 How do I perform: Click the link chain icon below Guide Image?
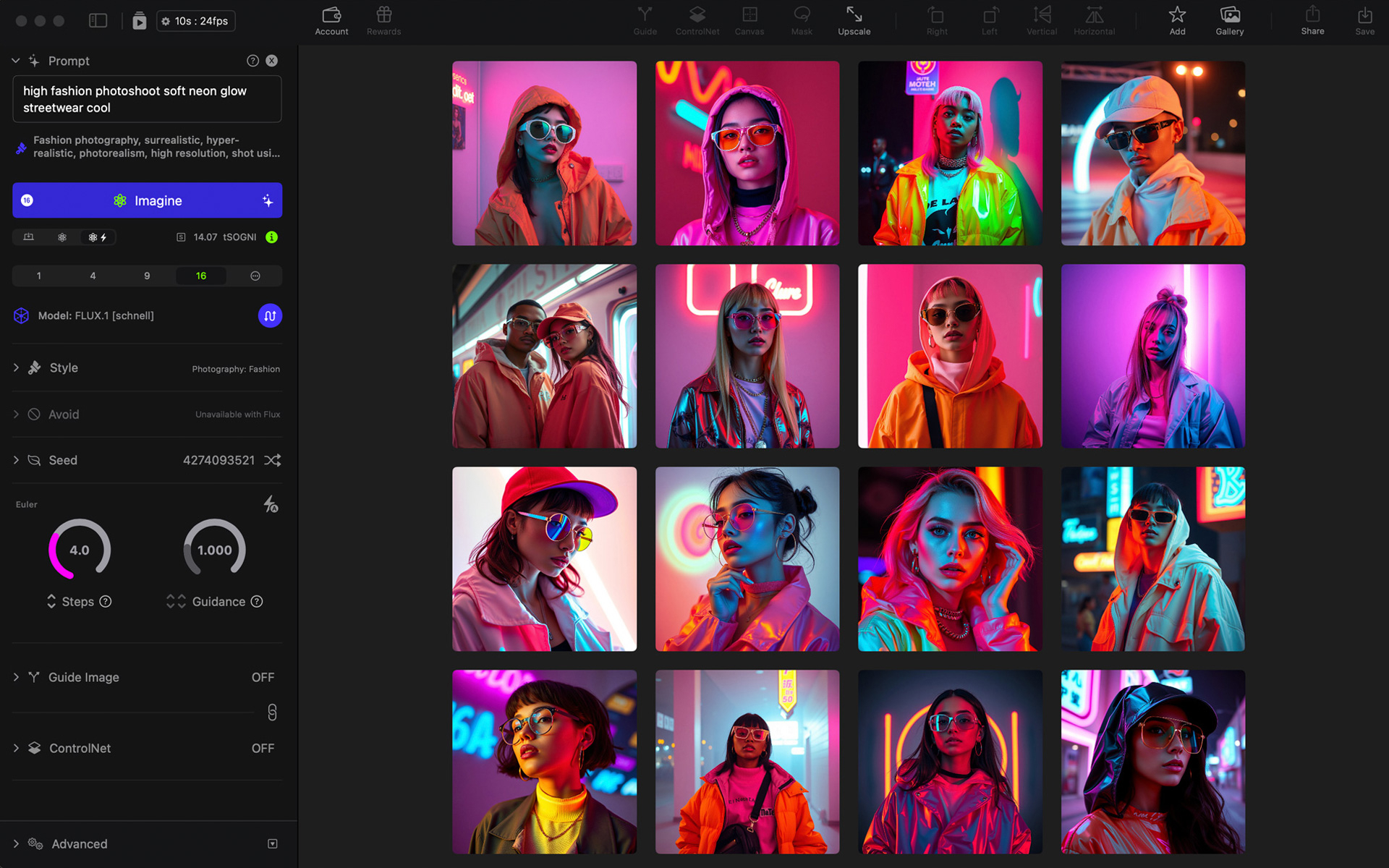coord(272,712)
